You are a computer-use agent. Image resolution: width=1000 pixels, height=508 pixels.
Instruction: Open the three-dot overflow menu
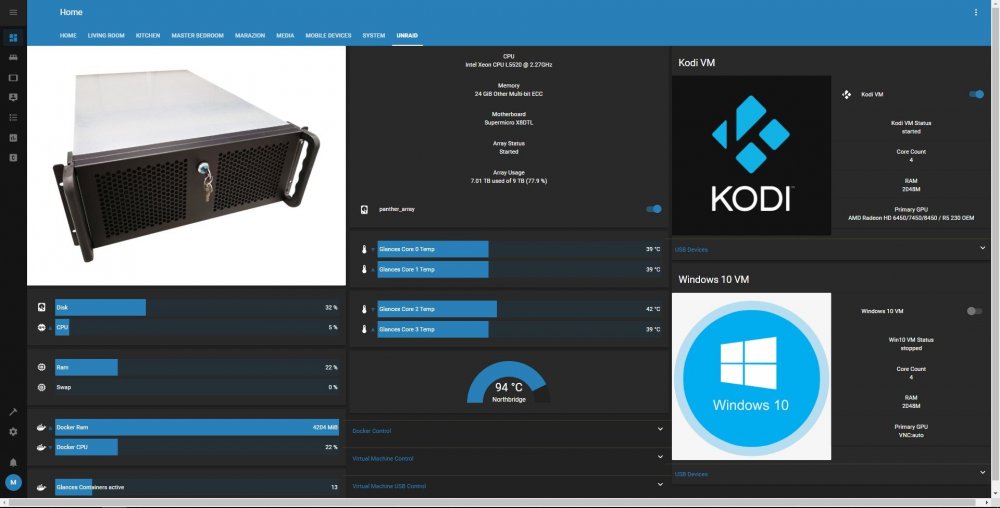coord(975,12)
